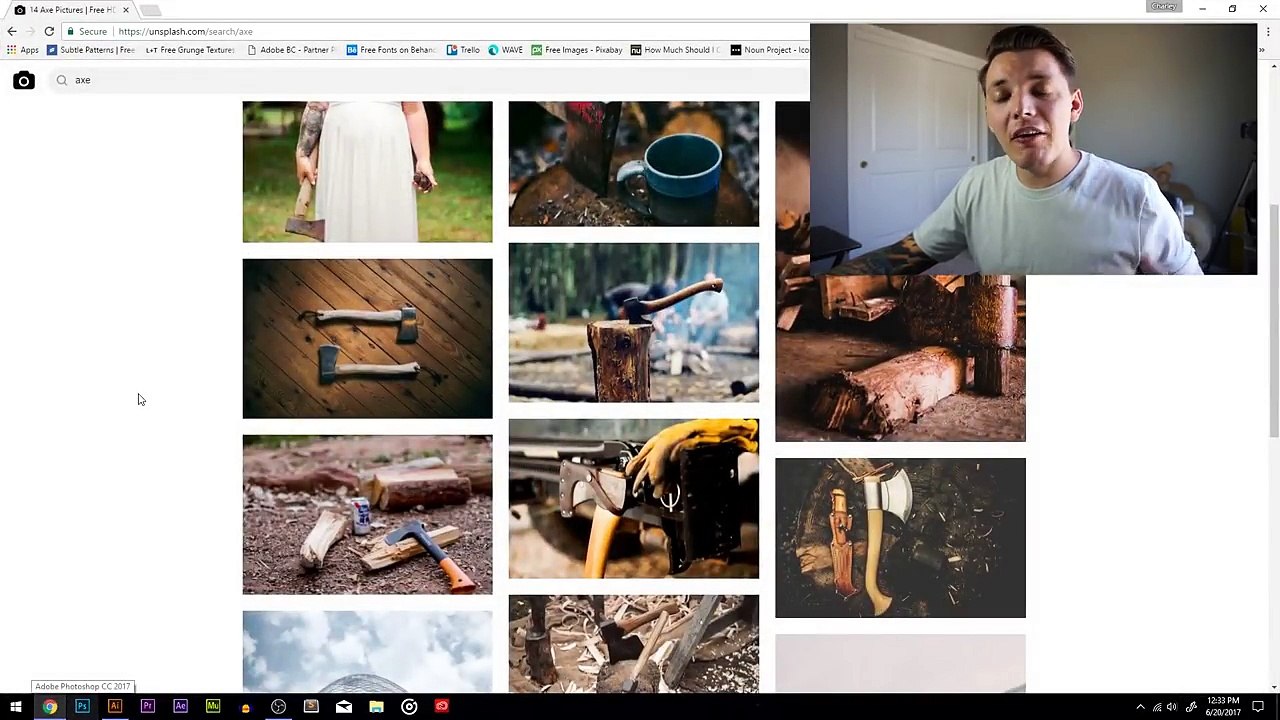This screenshot has height=720, width=1280.
Task: Open OBS Studio from the taskbar
Action: pos(278,707)
